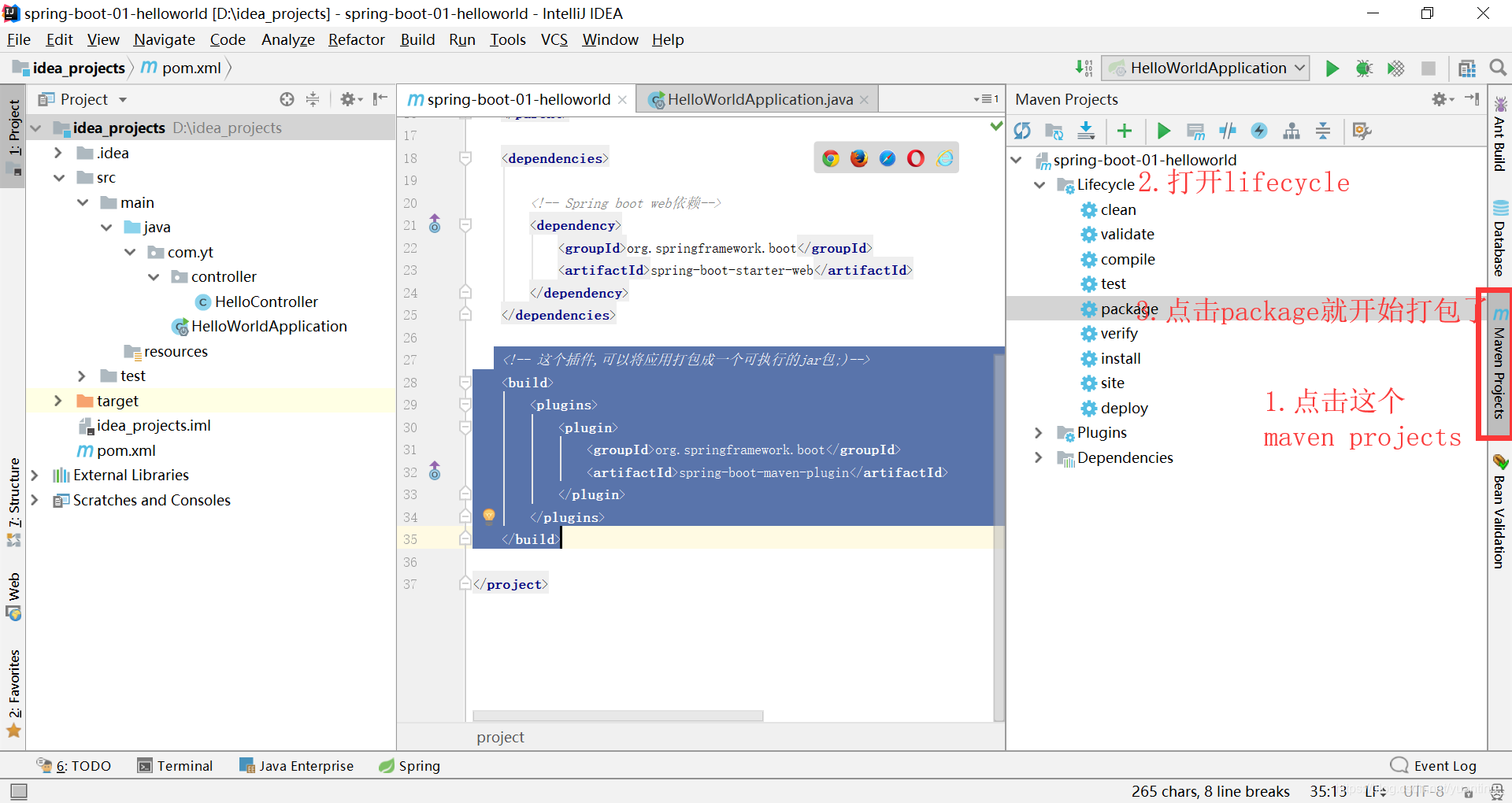Open Maven settings wrench icon
This screenshot has width=1512, height=803.
(x=1362, y=131)
